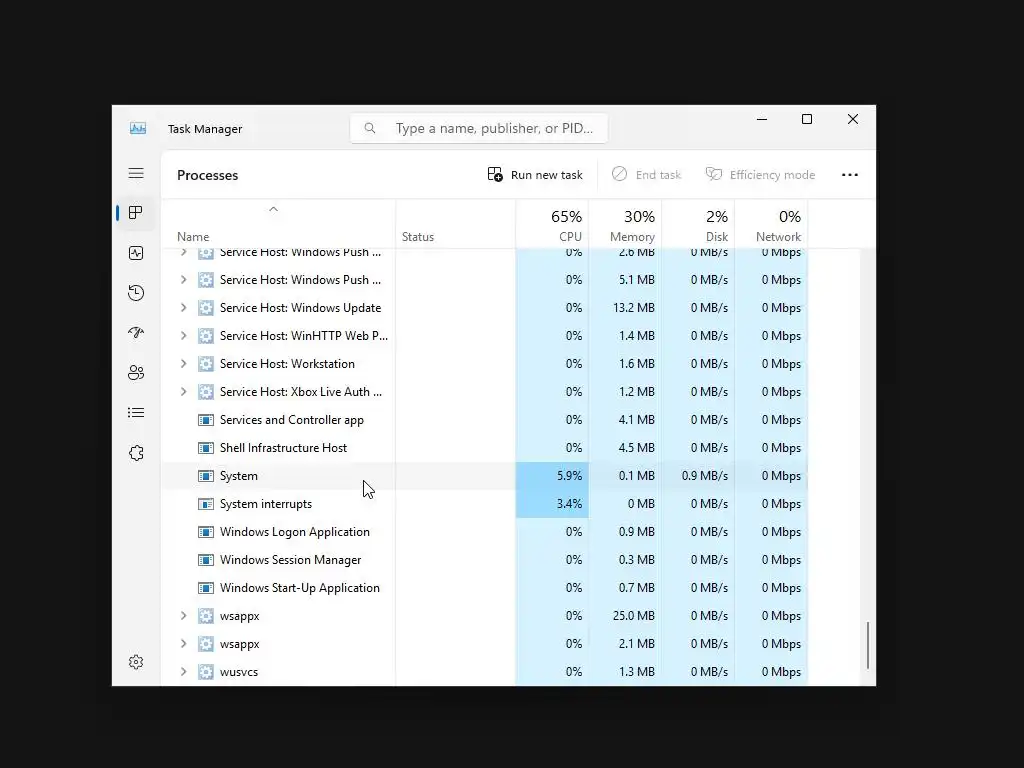
Task: Click the Shell Infrastructure Host icon
Action: coord(206,448)
